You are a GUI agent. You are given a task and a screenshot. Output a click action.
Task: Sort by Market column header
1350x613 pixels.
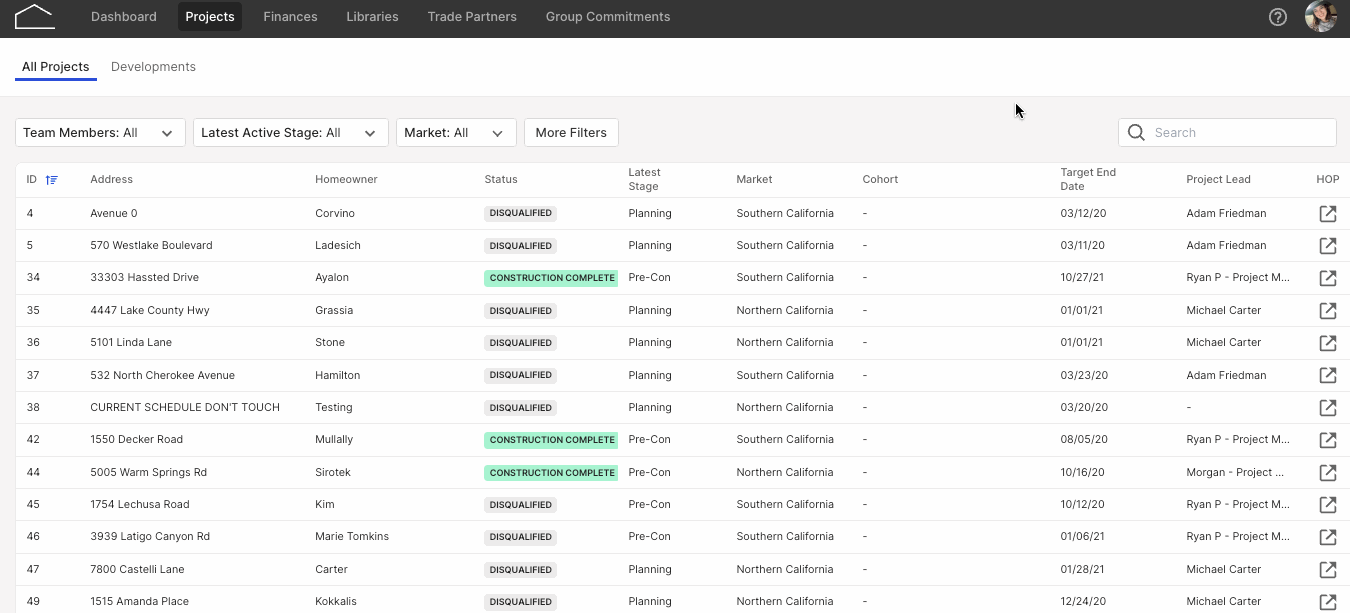[754, 180]
